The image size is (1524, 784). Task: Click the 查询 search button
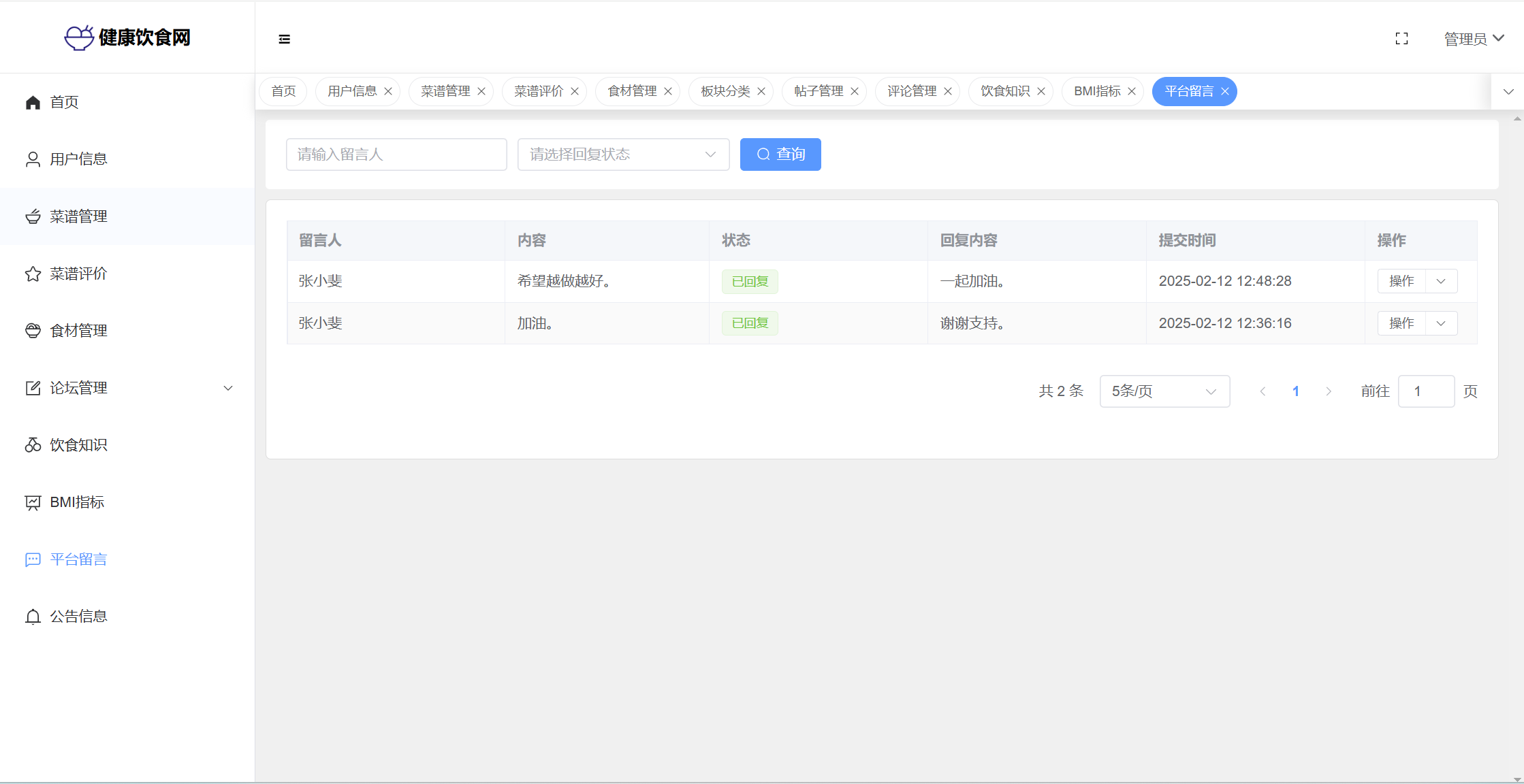pos(780,154)
